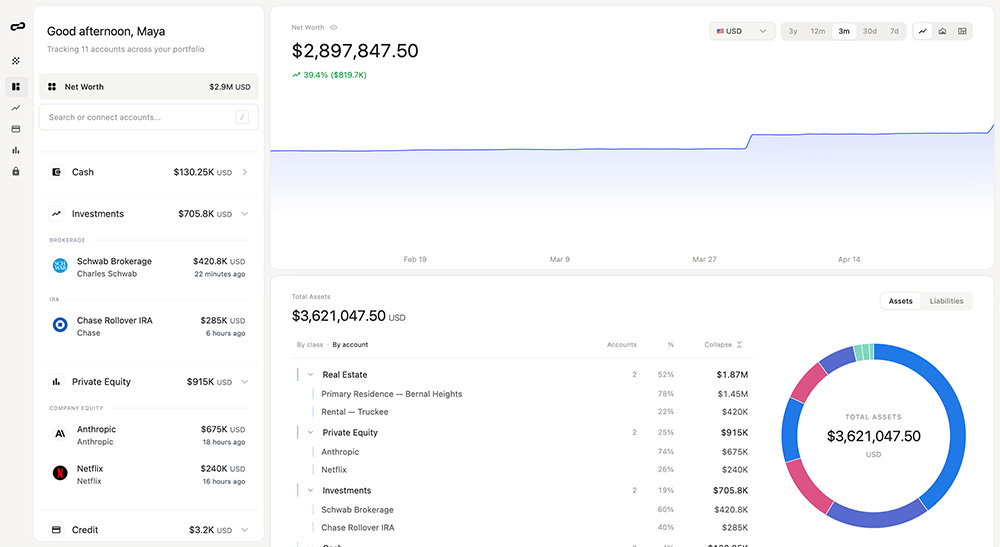The height and width of the screenshot is (547, 1000).
Task: Click the infinity logo at top left
Action: click(18, 26)
